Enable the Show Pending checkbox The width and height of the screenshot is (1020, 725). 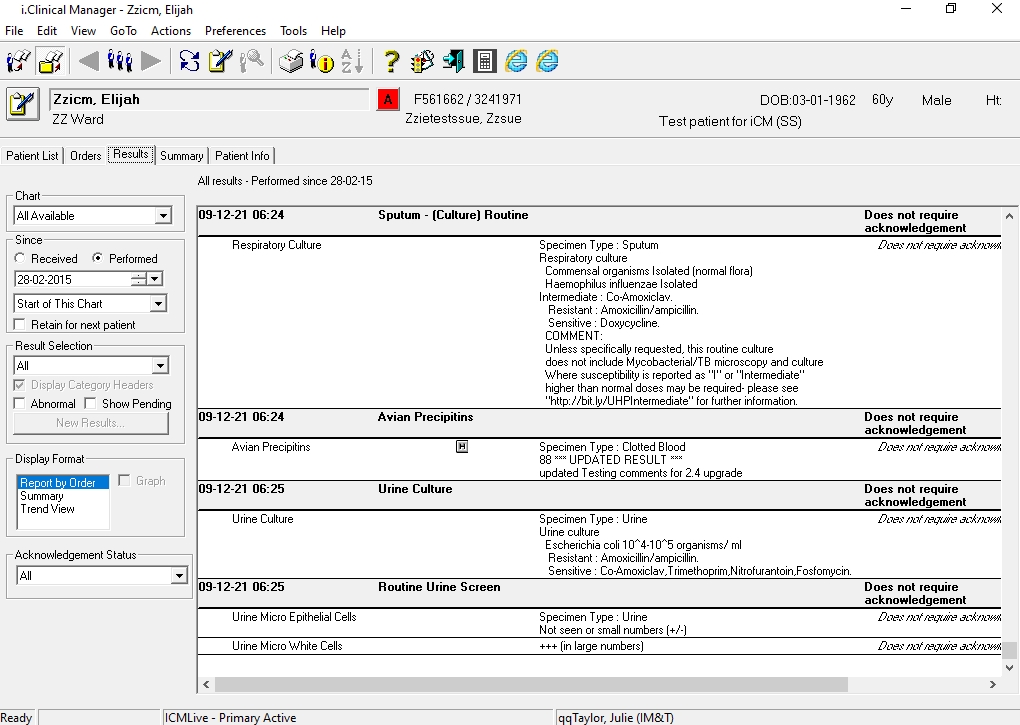[x=90, y=404]
